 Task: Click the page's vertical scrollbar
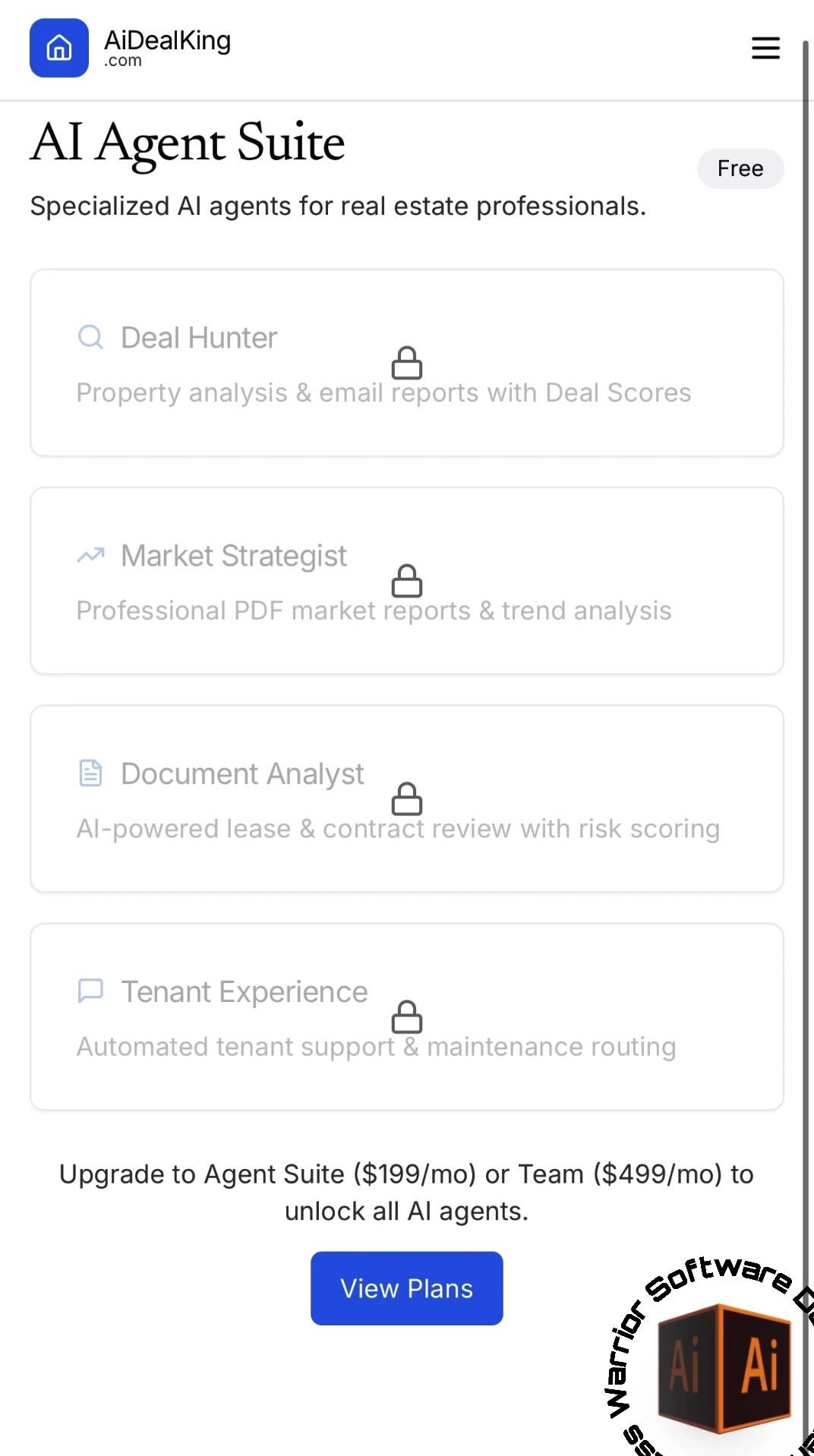(x=806, y=683)
